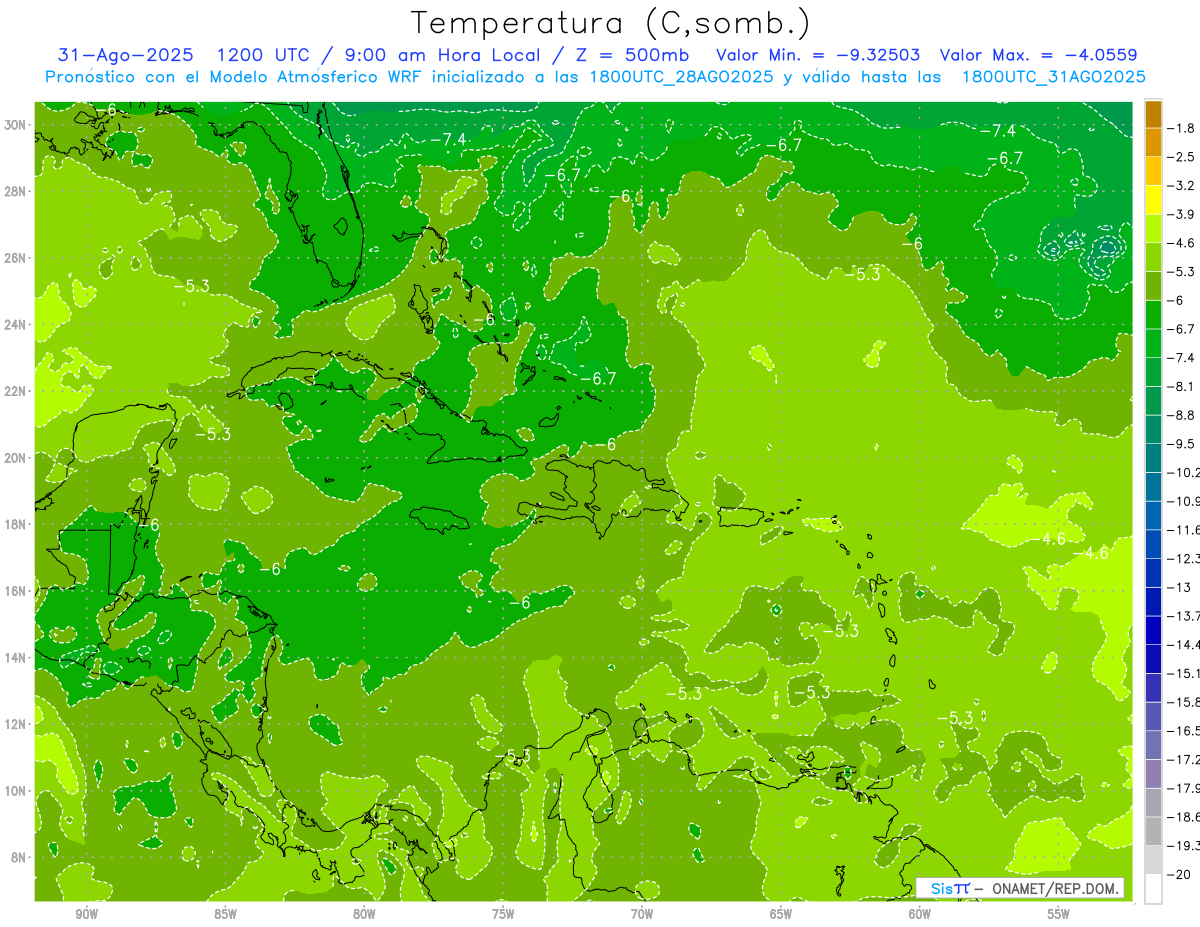Pick the white colorbar swatch below -20
This screenshot has height=927, width=1200.
point(1153,889)
